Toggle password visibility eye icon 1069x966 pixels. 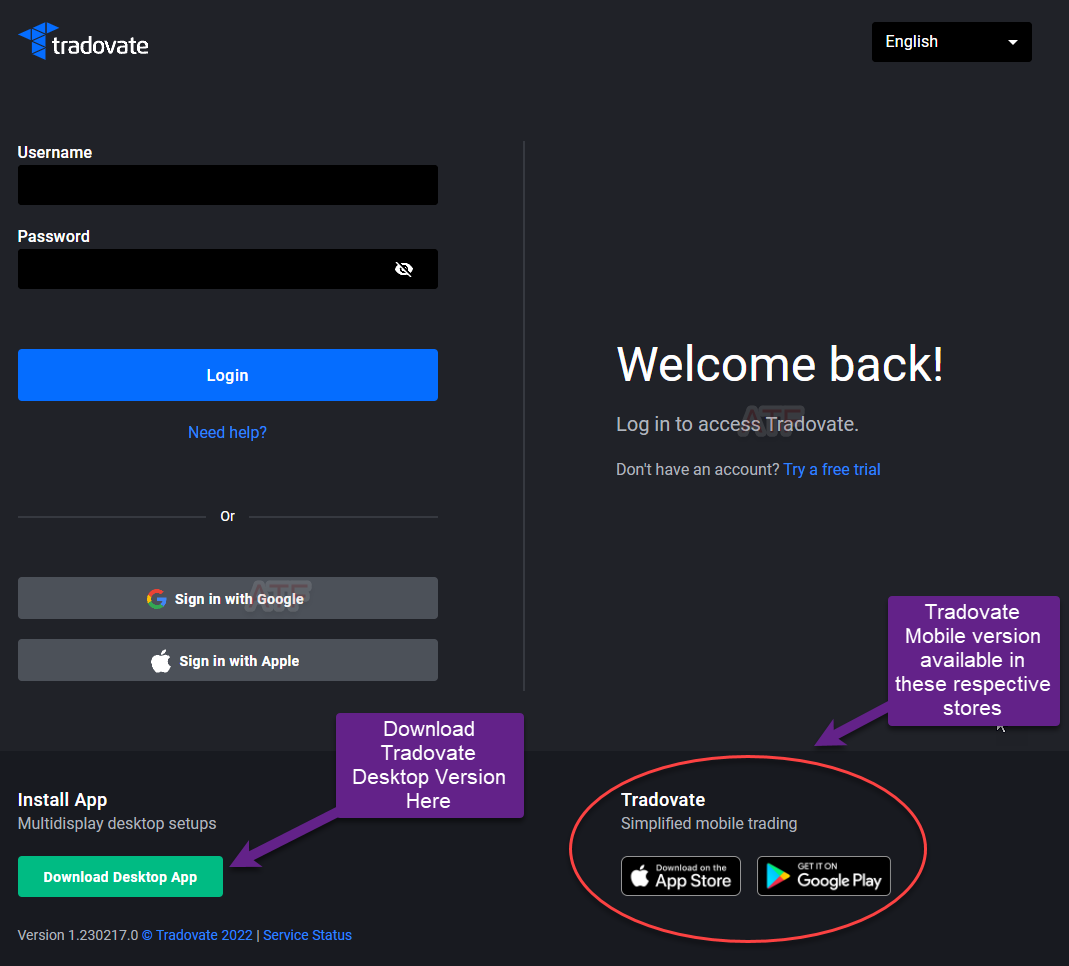pos(404,269)
